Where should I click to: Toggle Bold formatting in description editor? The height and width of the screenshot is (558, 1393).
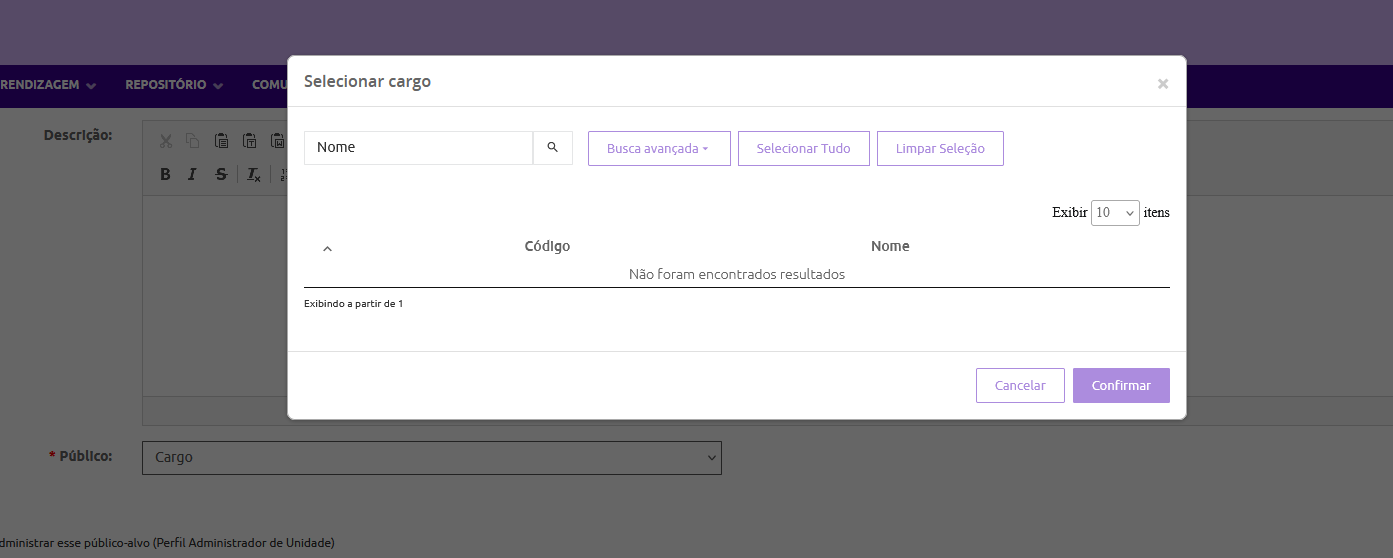tap(166, 174)
